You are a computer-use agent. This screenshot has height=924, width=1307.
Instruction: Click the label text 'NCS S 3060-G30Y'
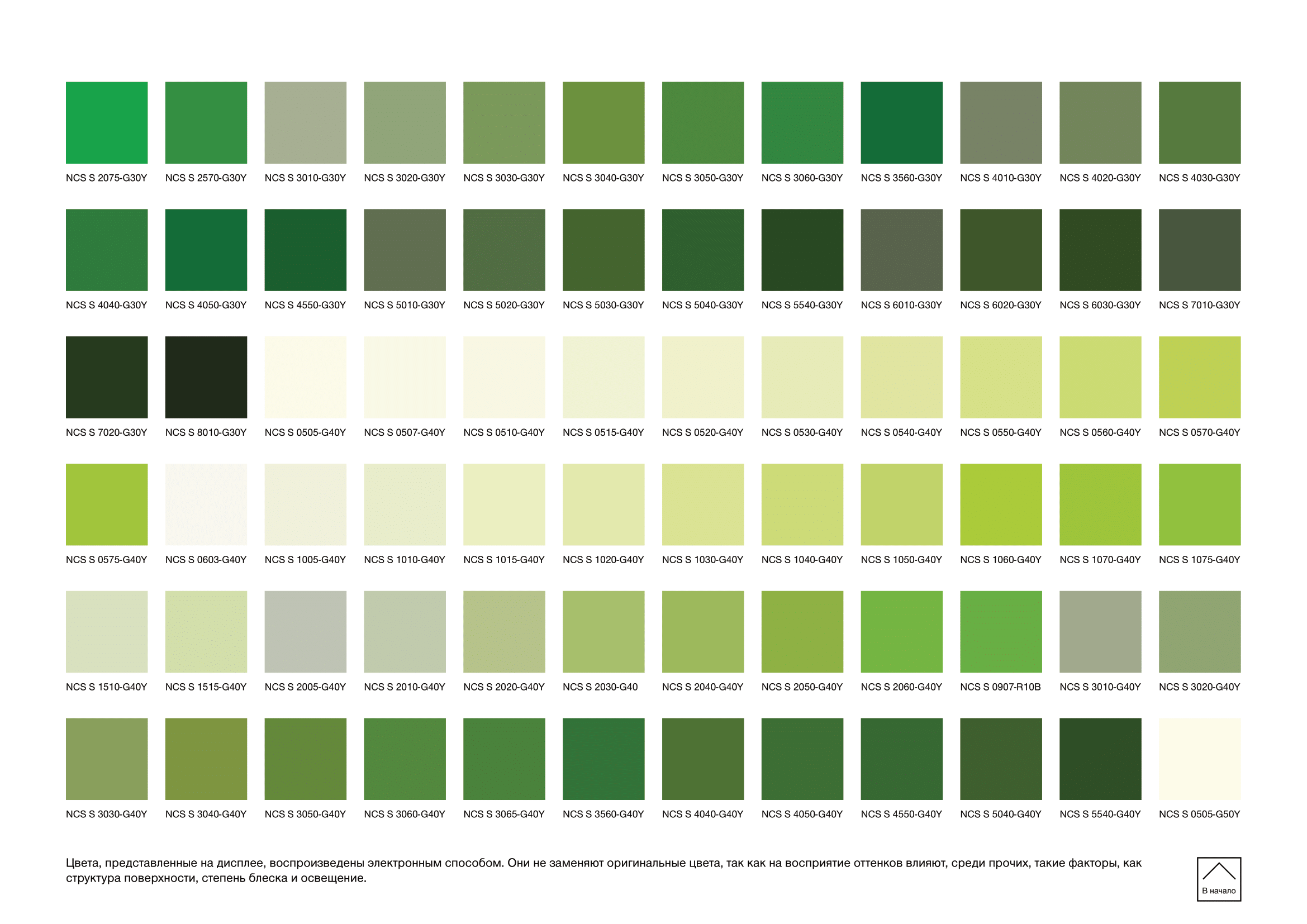tap(802, 178)
